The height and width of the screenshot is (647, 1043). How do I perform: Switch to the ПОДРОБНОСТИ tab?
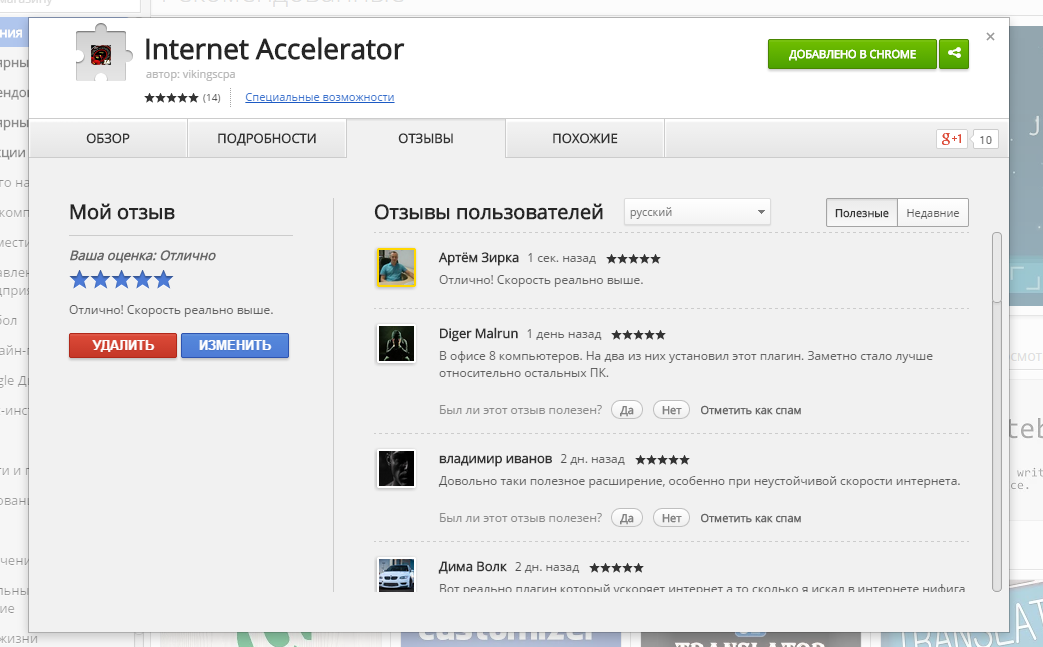coord(267,138)
